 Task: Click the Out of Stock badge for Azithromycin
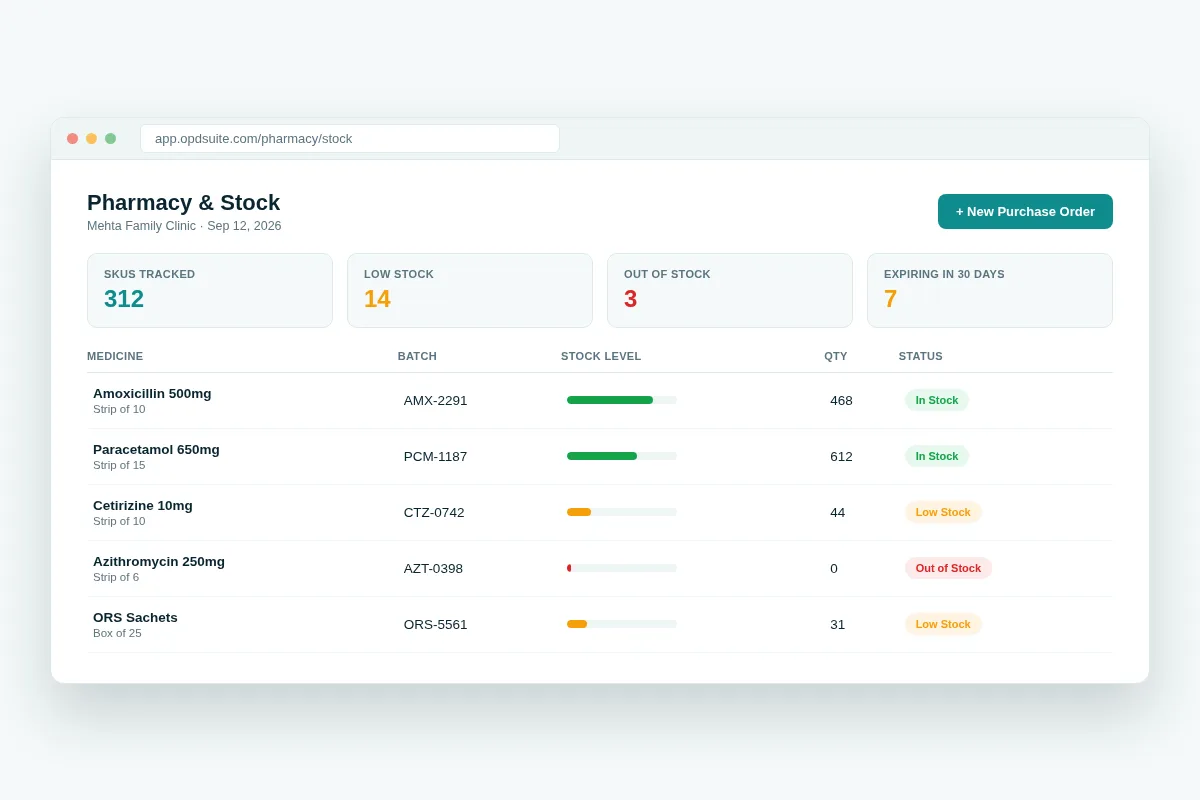[x=948, y=568]
